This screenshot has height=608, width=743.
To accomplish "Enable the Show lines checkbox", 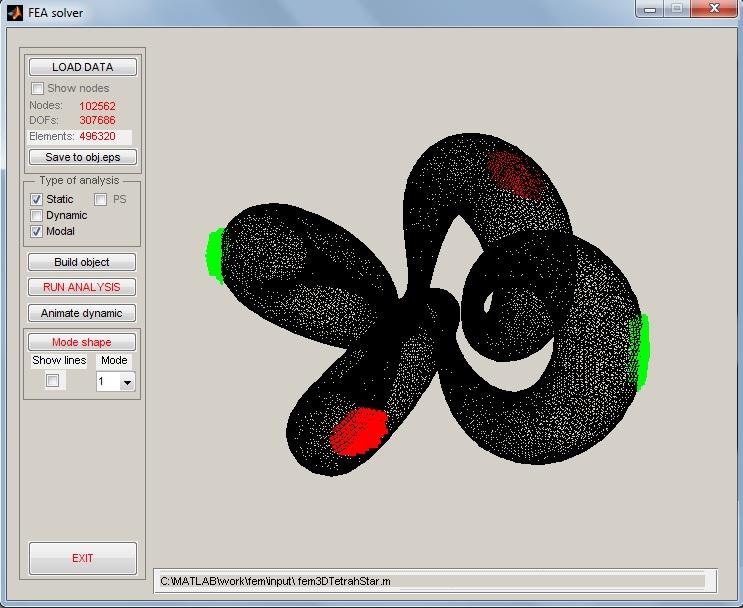I will click(53, 381).
